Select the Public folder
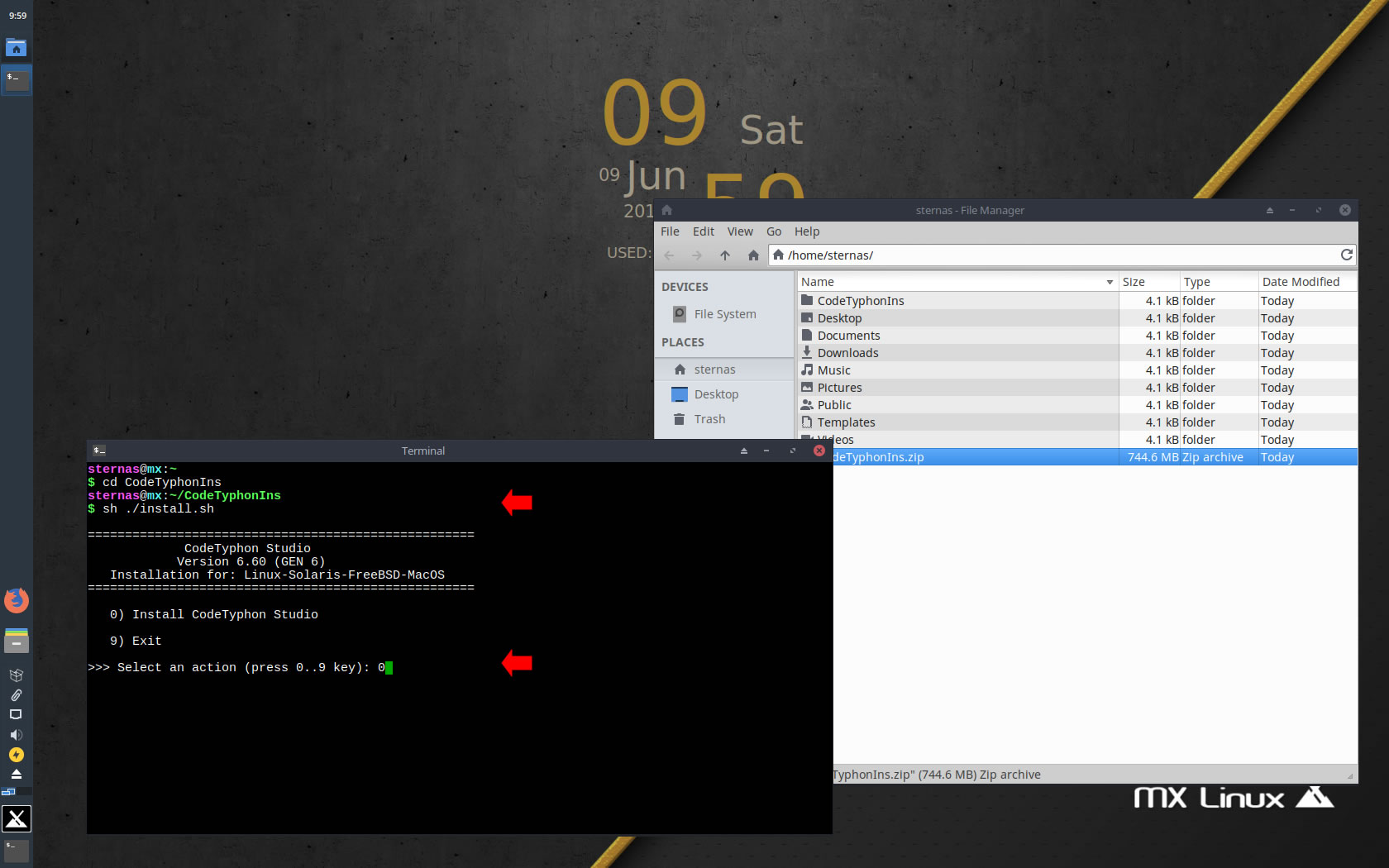 pos(1077,405)
